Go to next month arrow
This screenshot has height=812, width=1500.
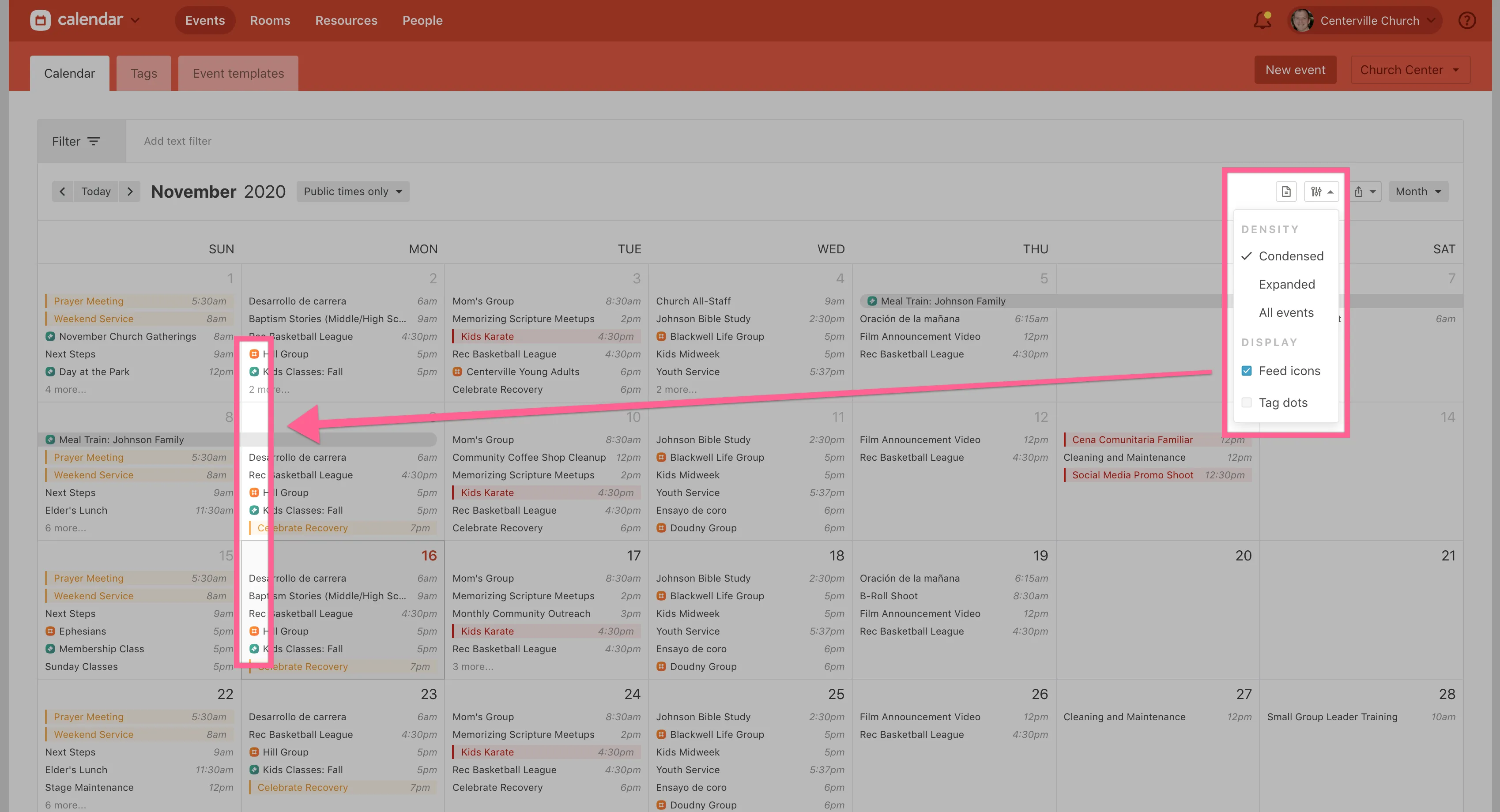pyautogui.click(x=130, y=192)
